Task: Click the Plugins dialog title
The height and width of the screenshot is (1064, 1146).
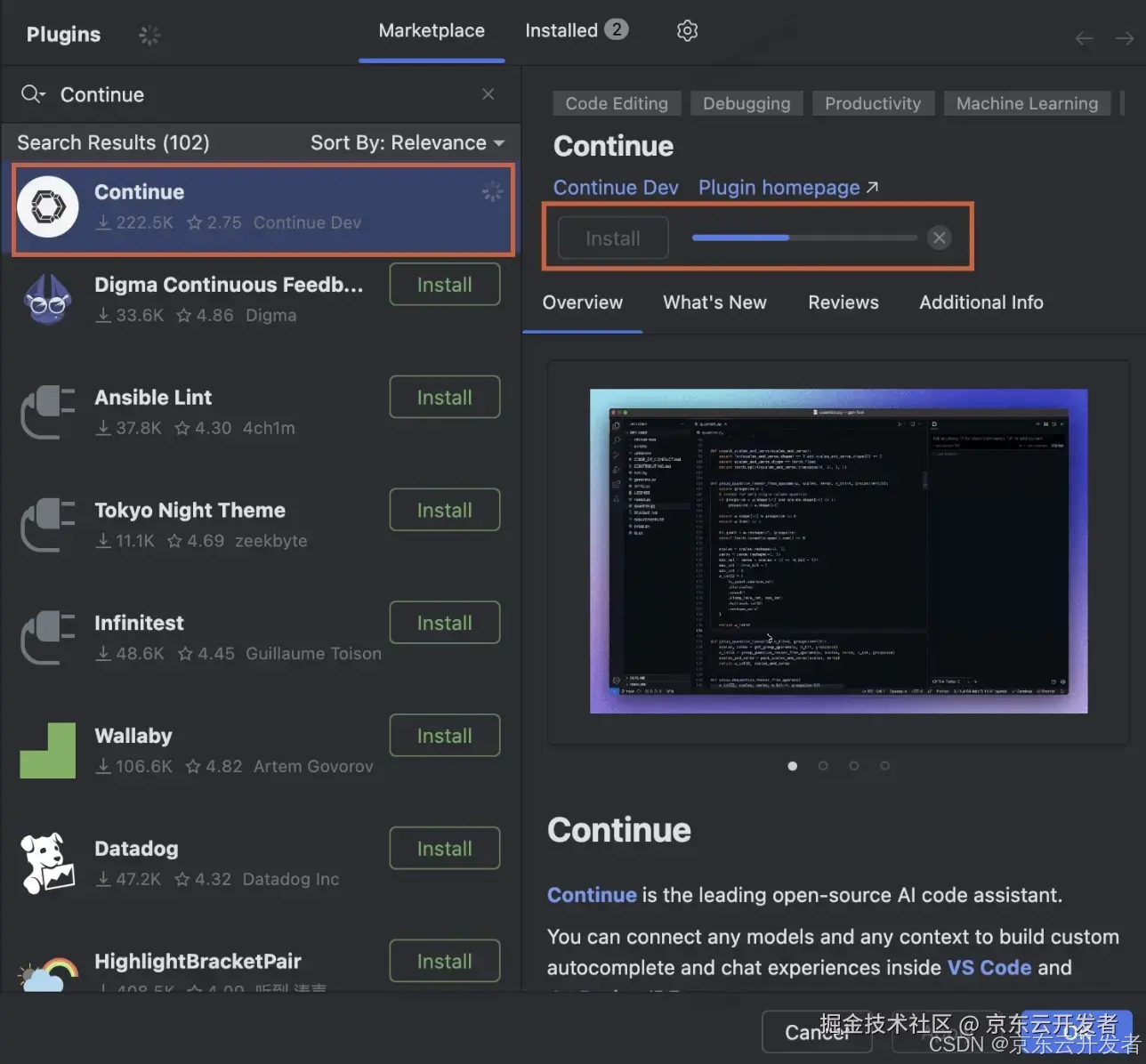Action: click(63, 35)
